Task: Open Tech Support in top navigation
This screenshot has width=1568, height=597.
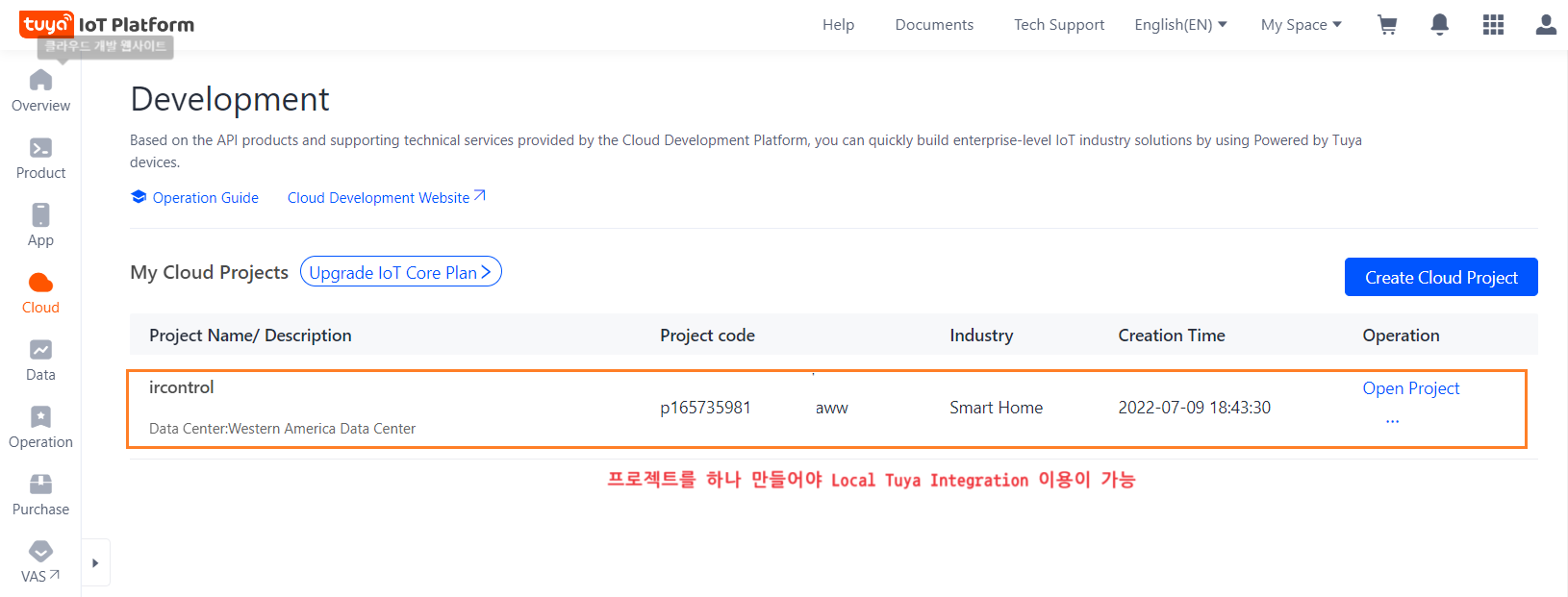Action: coord(1059,25)
